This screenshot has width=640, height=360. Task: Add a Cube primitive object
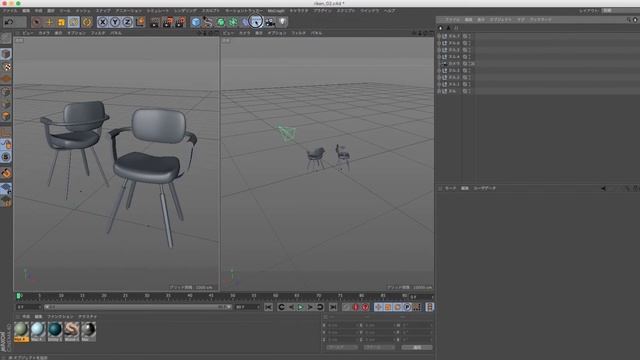196,22
